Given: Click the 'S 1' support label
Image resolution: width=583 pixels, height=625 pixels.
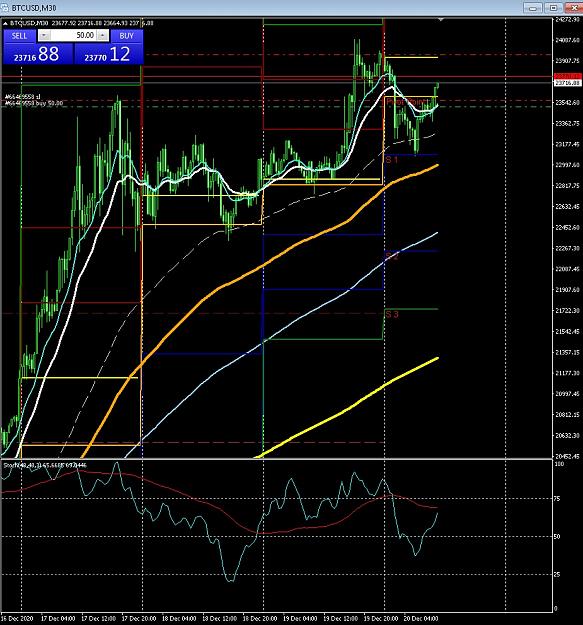Looking at the screenshot, I should [x=392, y=159].
